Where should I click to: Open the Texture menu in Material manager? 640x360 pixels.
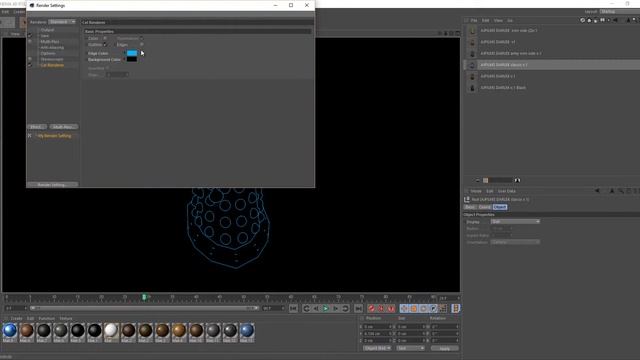click(x=66, y=318)
